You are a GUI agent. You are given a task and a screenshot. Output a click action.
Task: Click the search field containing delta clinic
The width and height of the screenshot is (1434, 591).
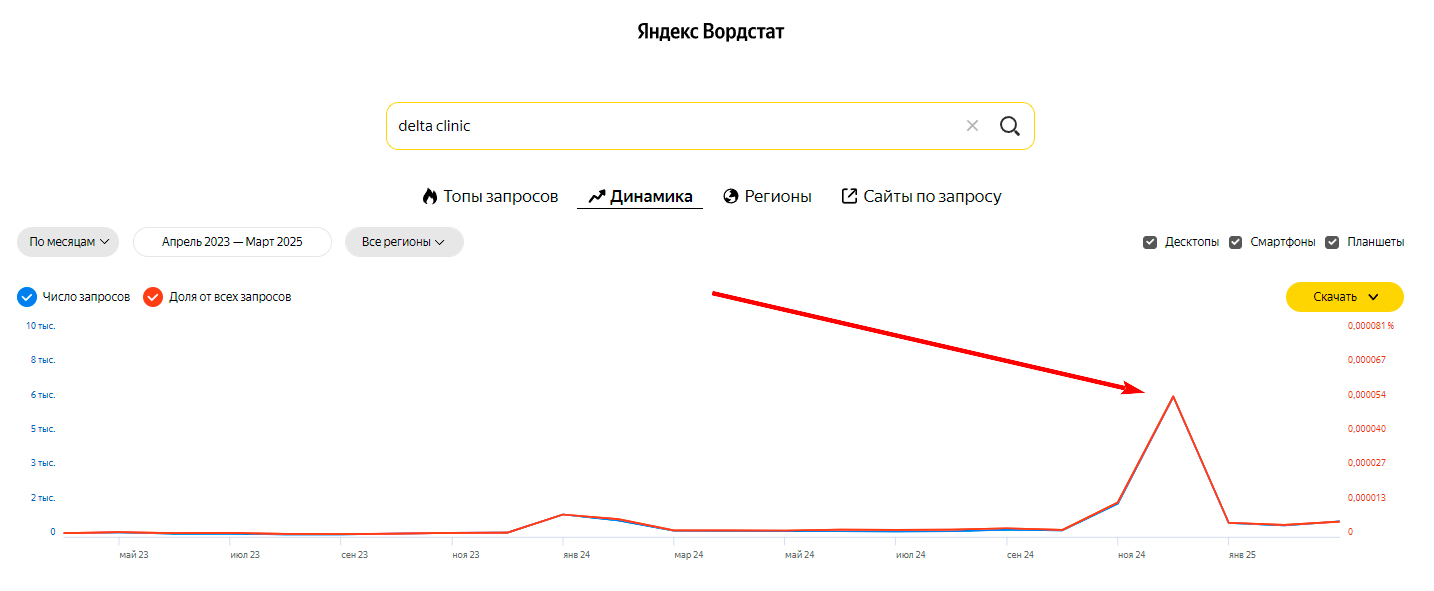(x=670, y=126)
